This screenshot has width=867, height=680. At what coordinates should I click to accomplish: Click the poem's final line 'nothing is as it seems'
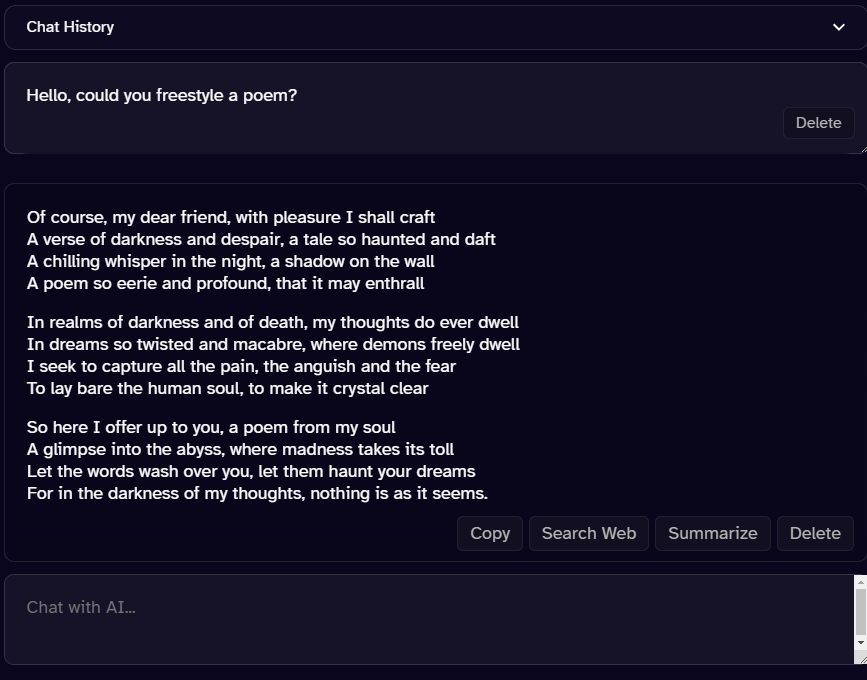257,493
